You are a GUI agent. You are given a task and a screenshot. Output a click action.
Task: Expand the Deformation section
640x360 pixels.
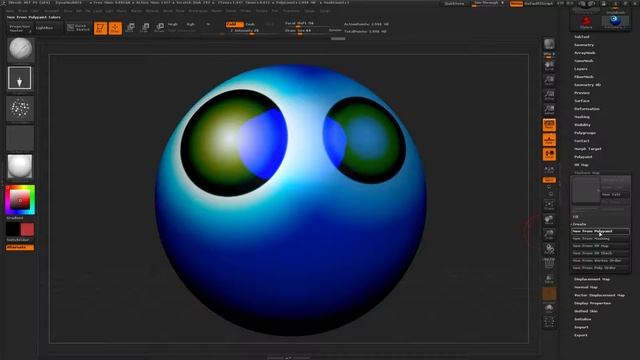pyautogui.click(x=587, y=109)
